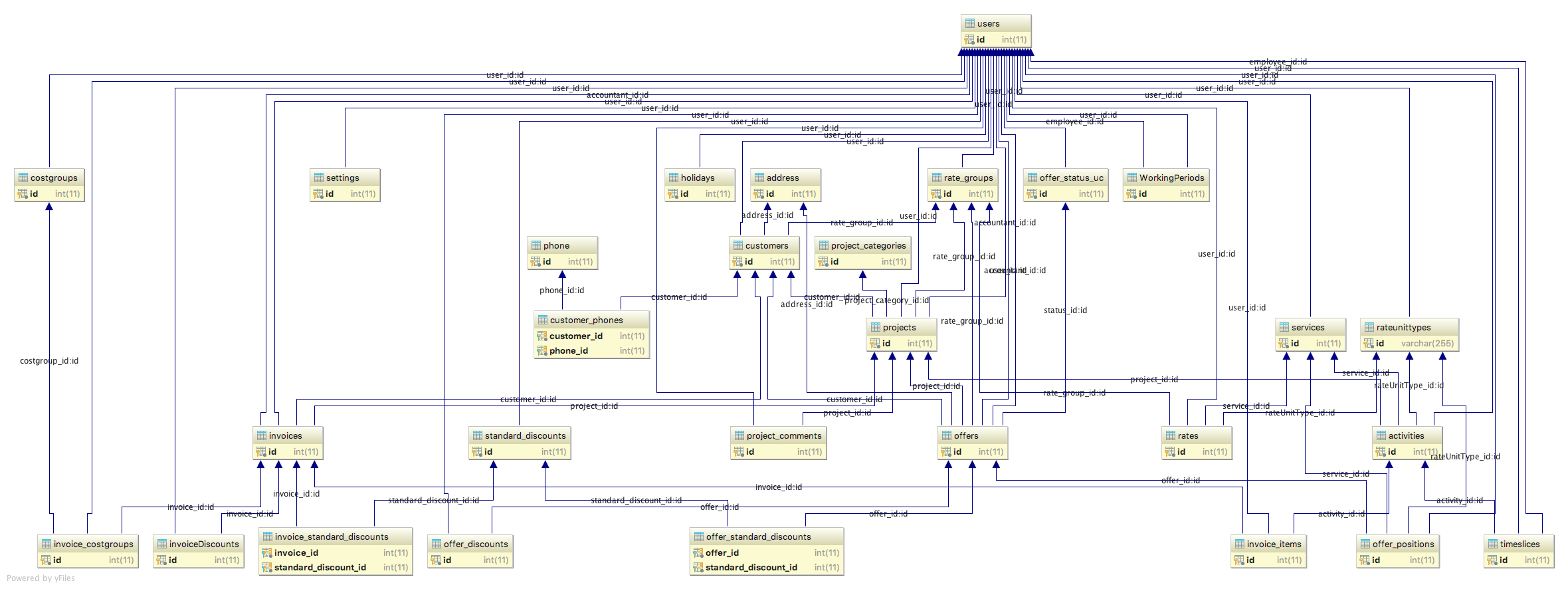This screenshot has height=589, width=1568.
Task: Click the services table icon
Action: coord(1284,327)
